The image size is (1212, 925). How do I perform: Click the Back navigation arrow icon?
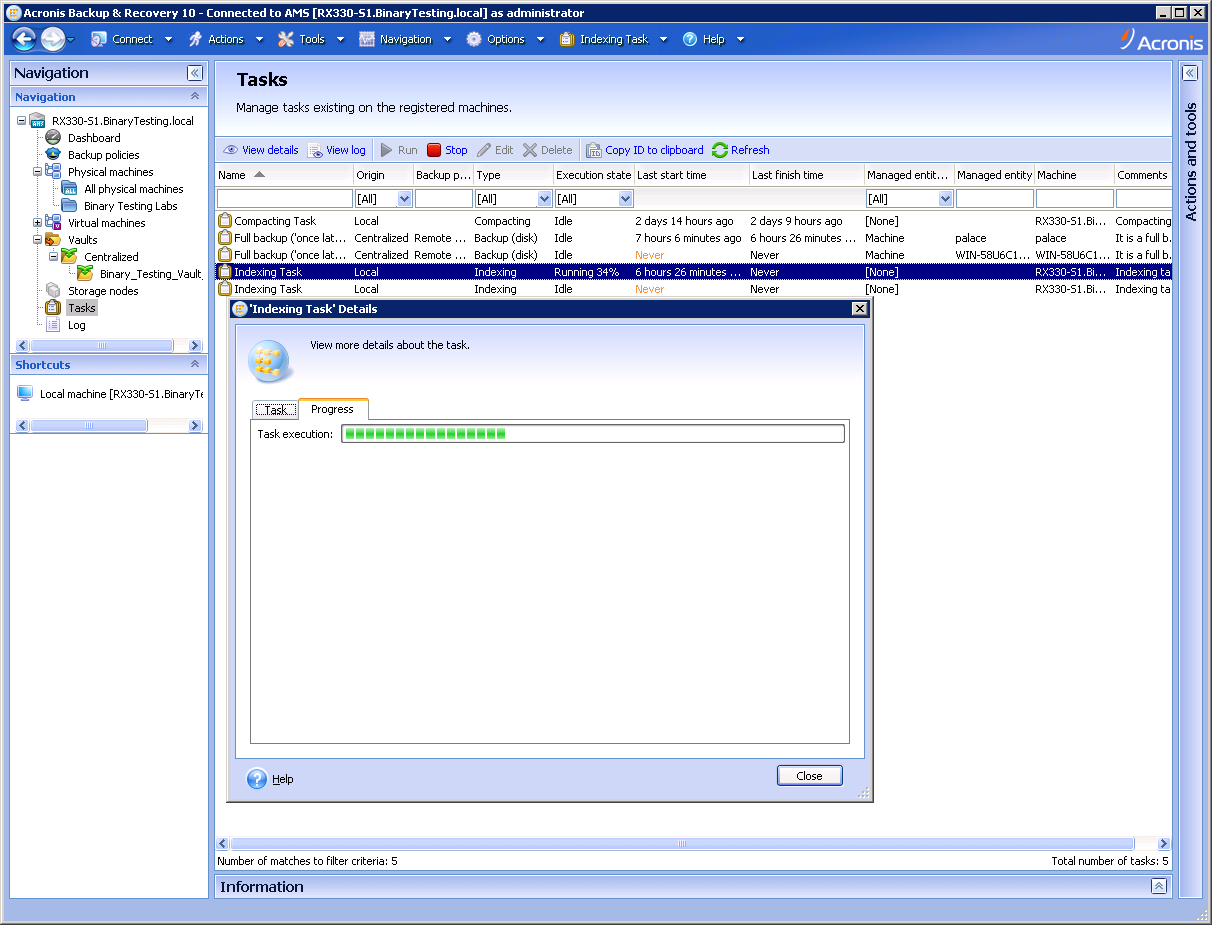point(24,39)
